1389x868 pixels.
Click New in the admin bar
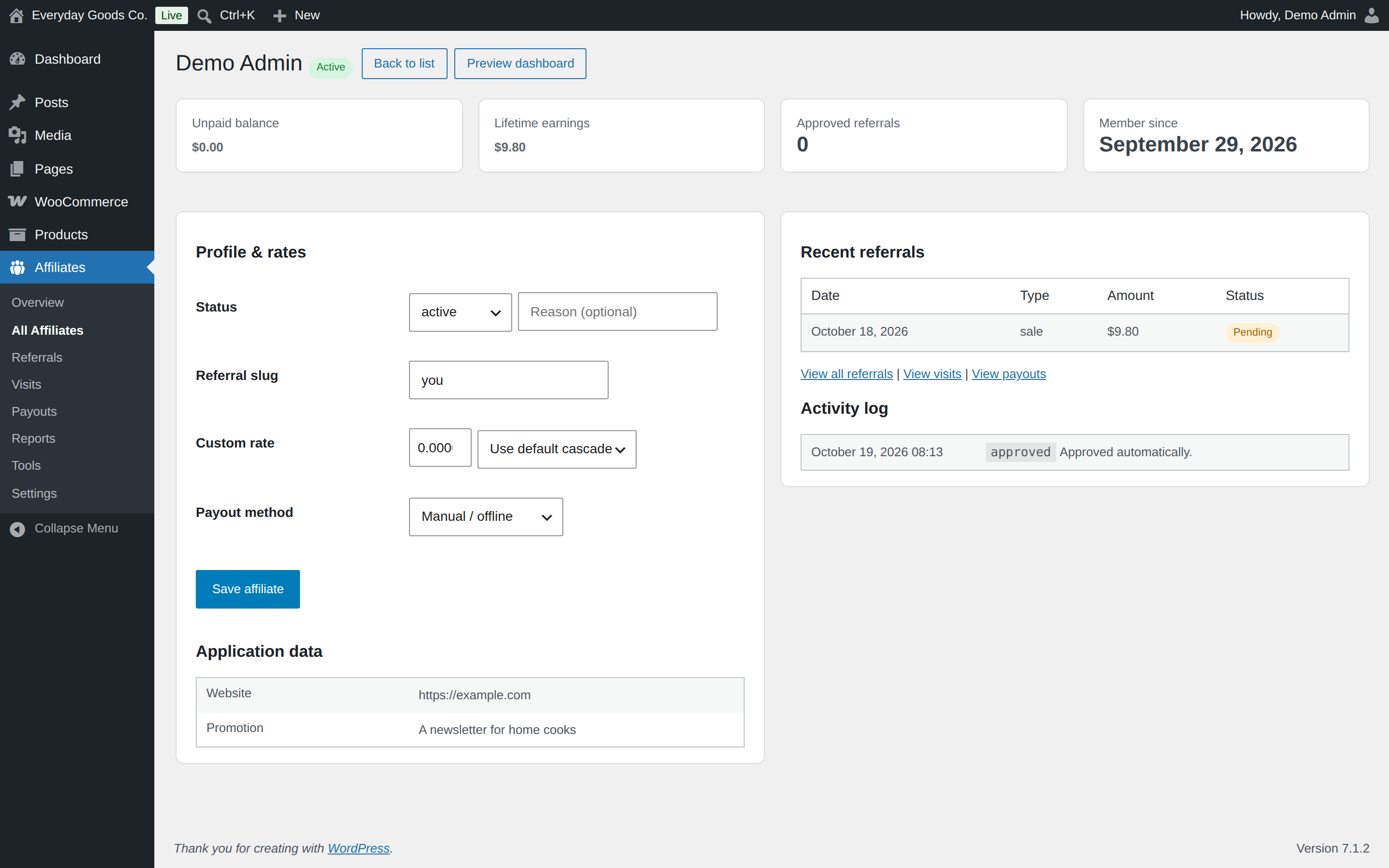(307, 15)
